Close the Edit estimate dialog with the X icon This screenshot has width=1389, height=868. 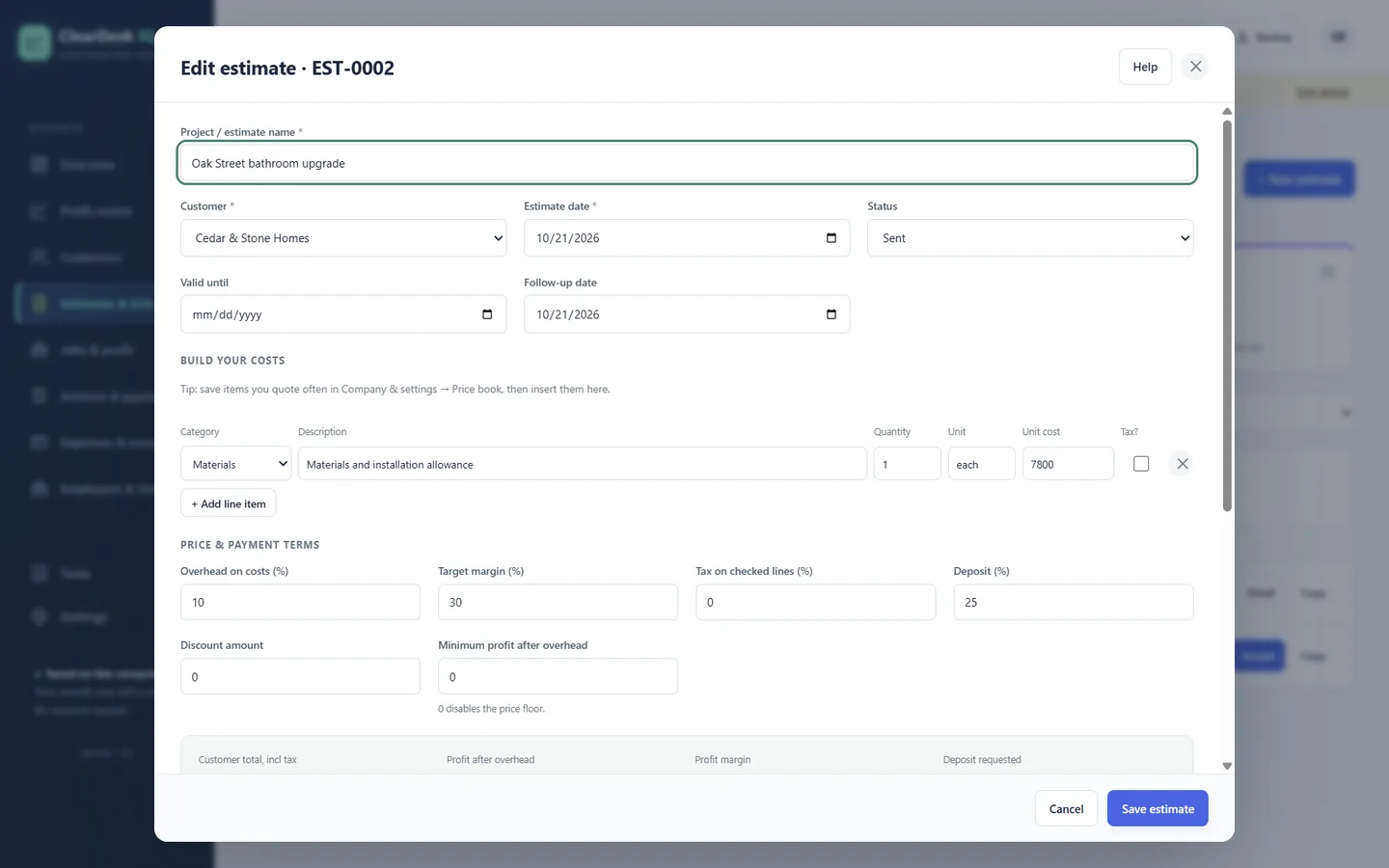tap(1195, 67)
